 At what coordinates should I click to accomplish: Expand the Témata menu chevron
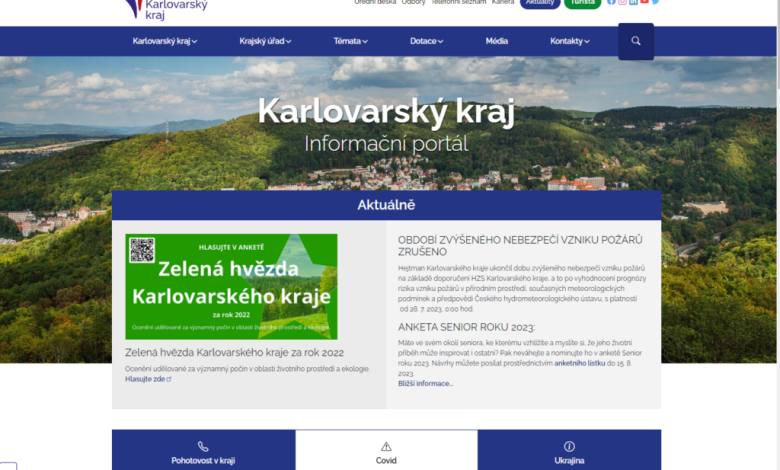pyautogui.click(x=365, y=41)
